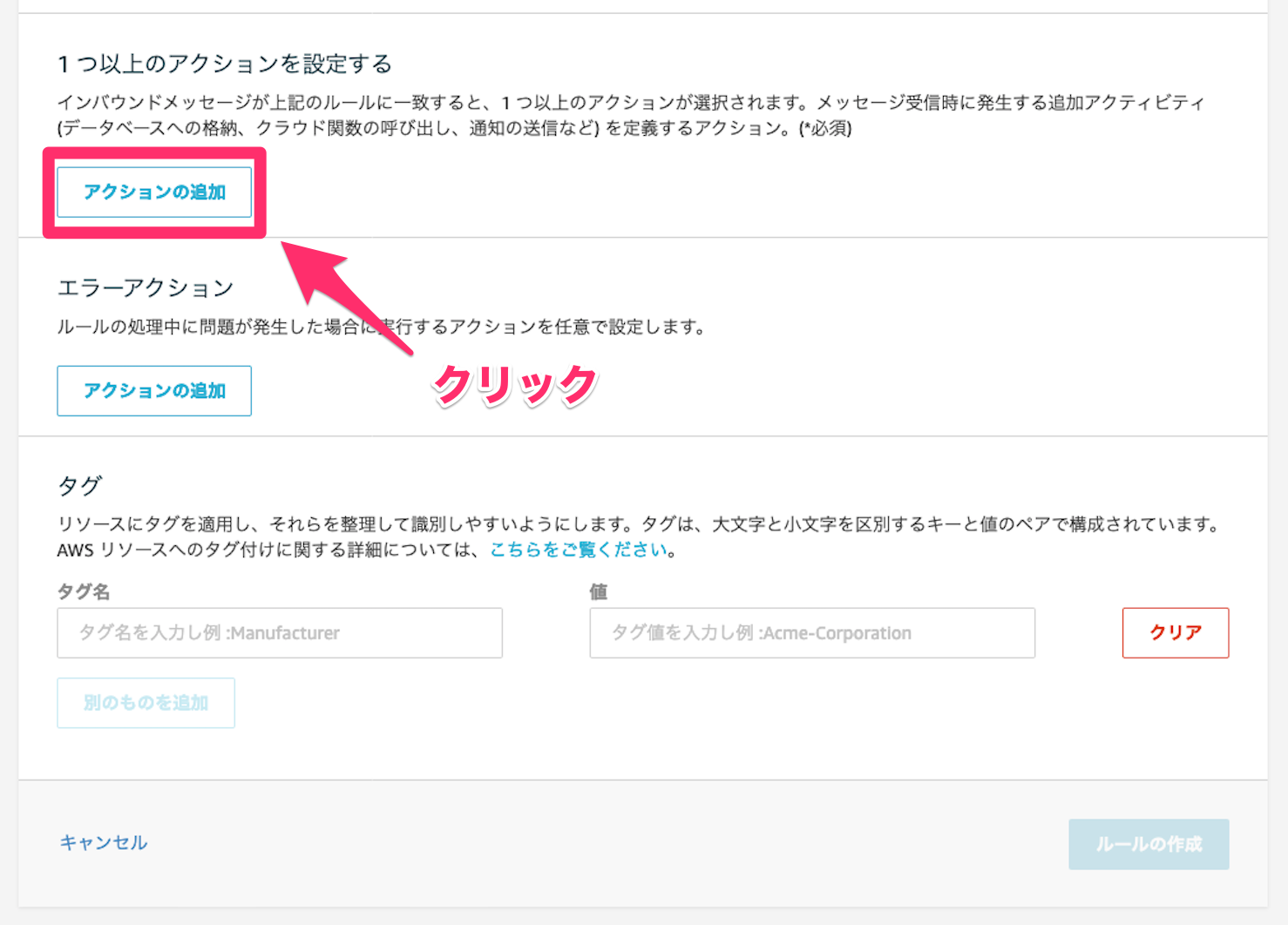This screenshot has width=1288, height=925.
Task: Click the リソースにタグを適用し description paragraph
Action: [x=638, y=537]
